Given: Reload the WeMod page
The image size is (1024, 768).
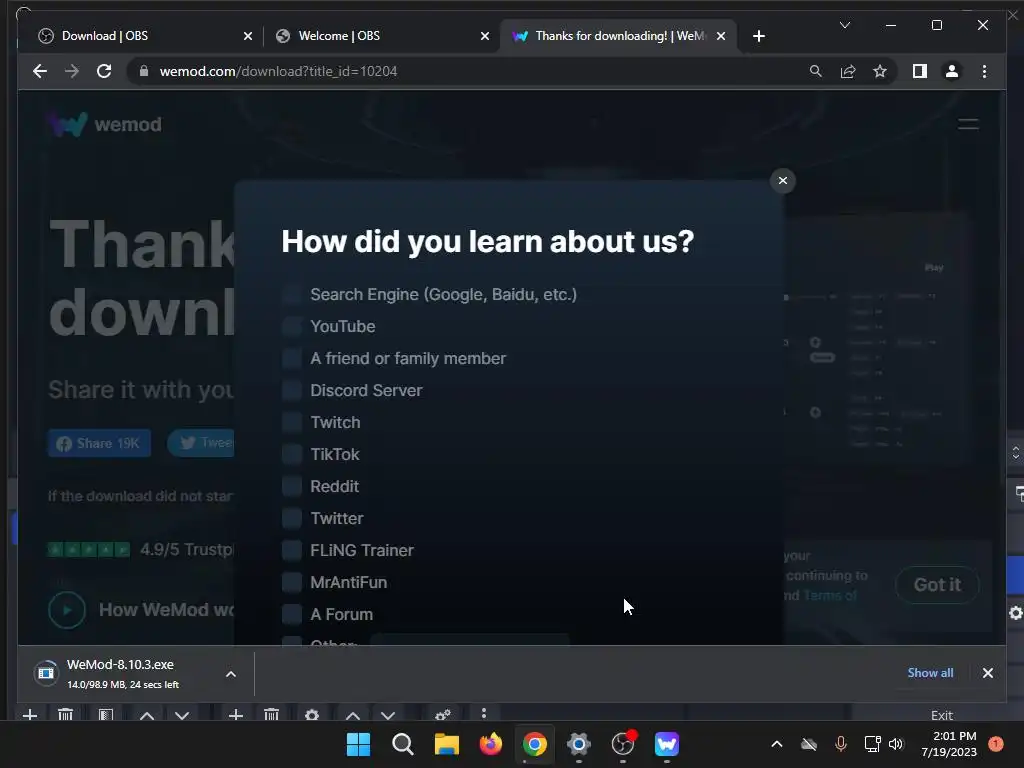Looking at the screenshot, I should coord(104,71).
